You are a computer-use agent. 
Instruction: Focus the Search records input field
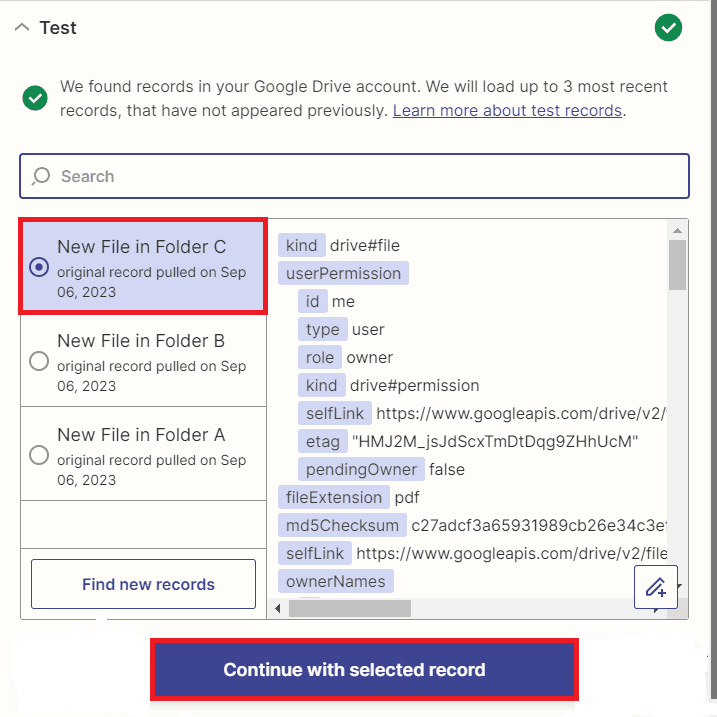coord(370,177)
